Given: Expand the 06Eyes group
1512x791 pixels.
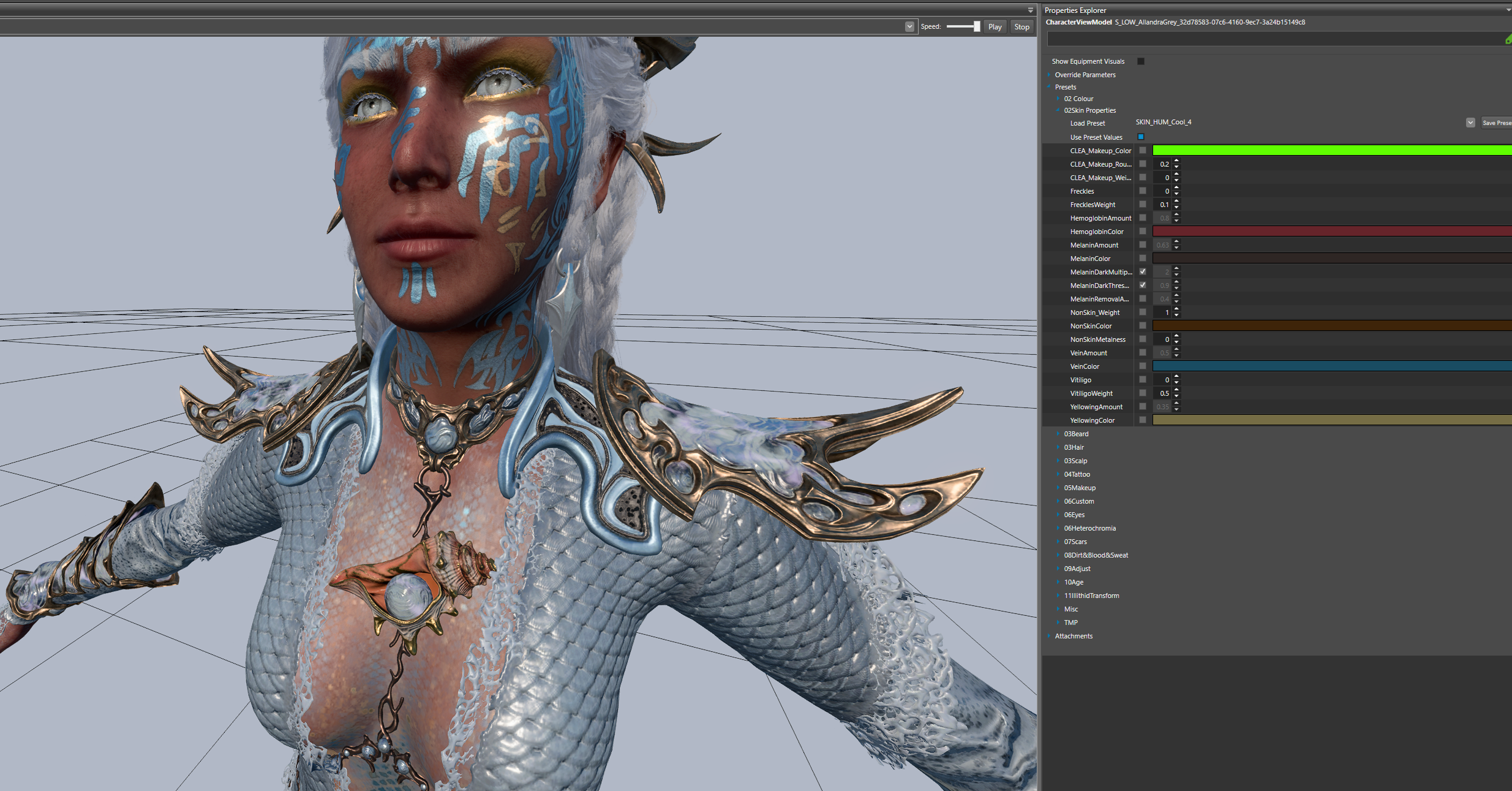Looking at the screenshot, I should click(1058, 515).
